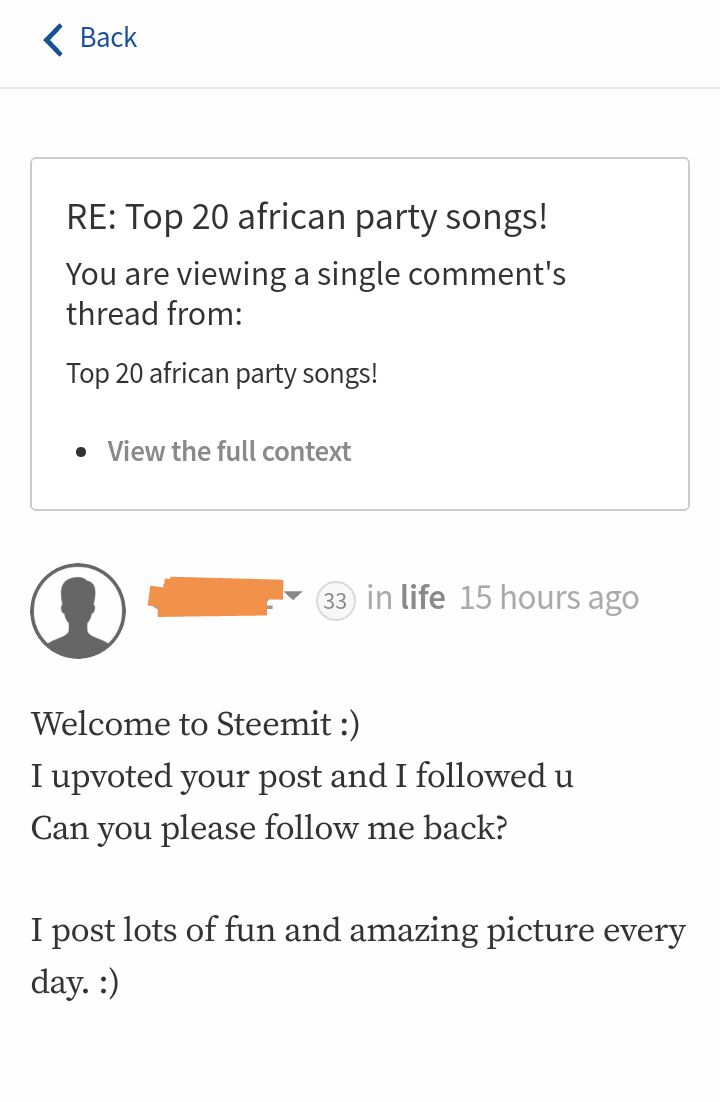Click the I upvoted your post line
The height and width of the screenshot is (1102, 720).
pyautogui.click(x=302, y=776)
